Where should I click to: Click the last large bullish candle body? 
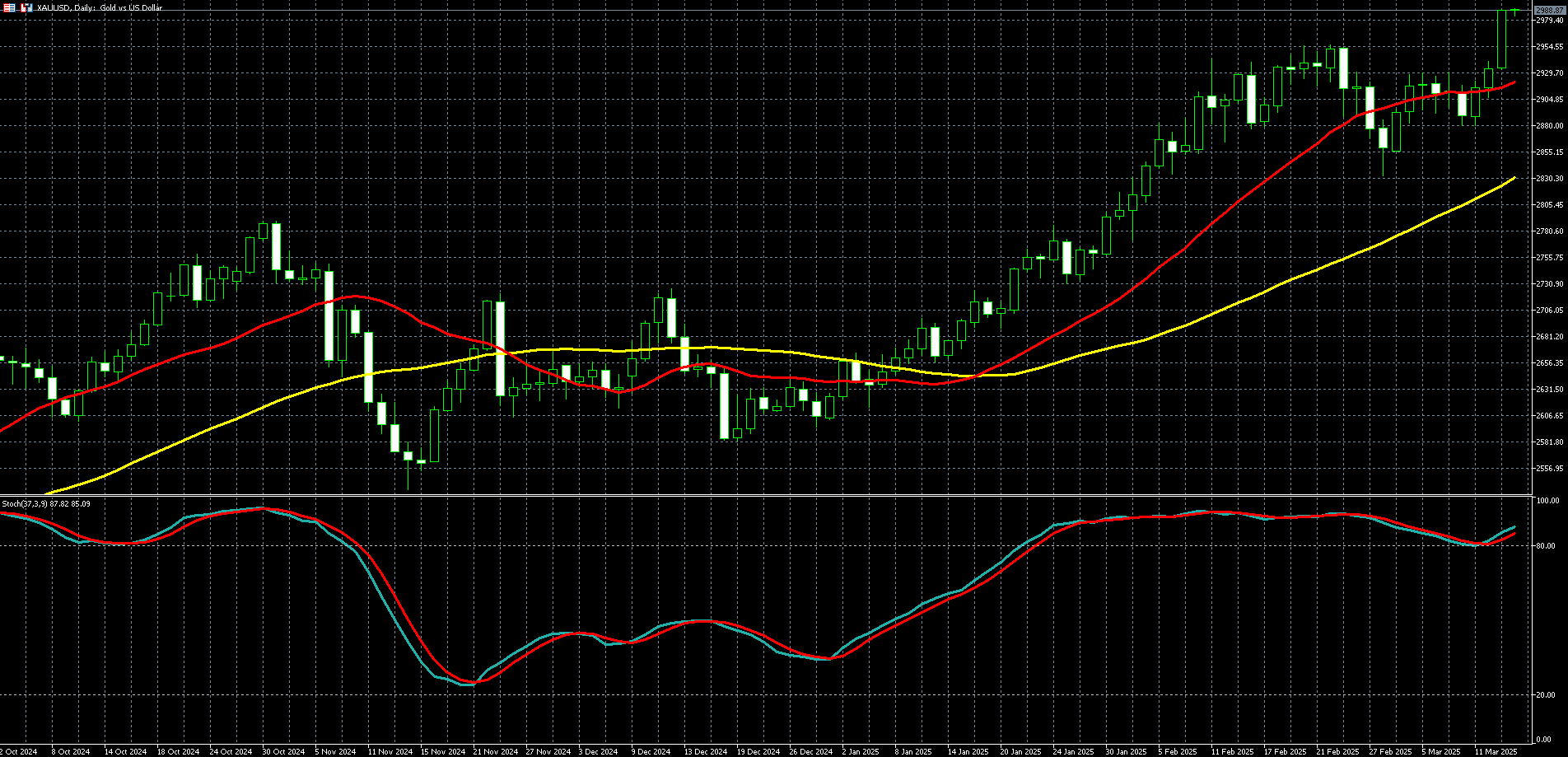(1502, 40)
